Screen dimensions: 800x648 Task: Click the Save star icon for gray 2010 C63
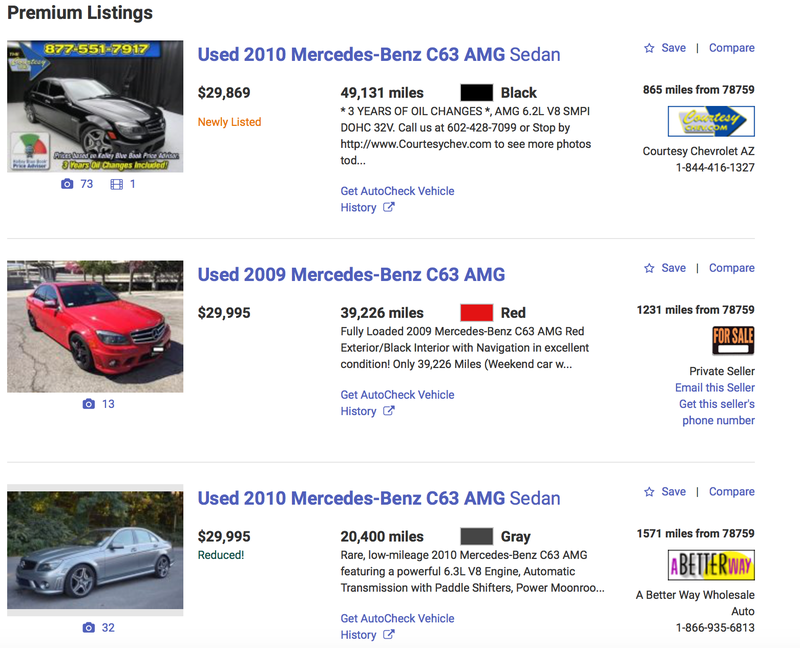[x=649, y=492]
